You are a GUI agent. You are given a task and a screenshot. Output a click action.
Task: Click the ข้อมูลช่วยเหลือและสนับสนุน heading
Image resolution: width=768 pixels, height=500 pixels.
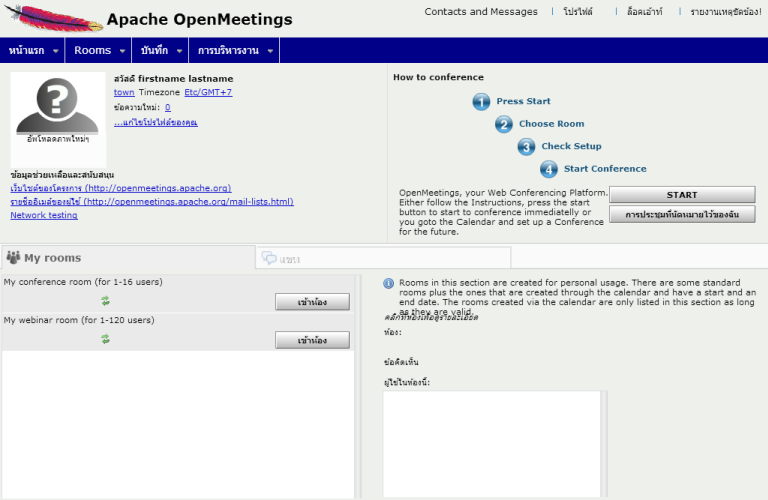click(62, 175)
